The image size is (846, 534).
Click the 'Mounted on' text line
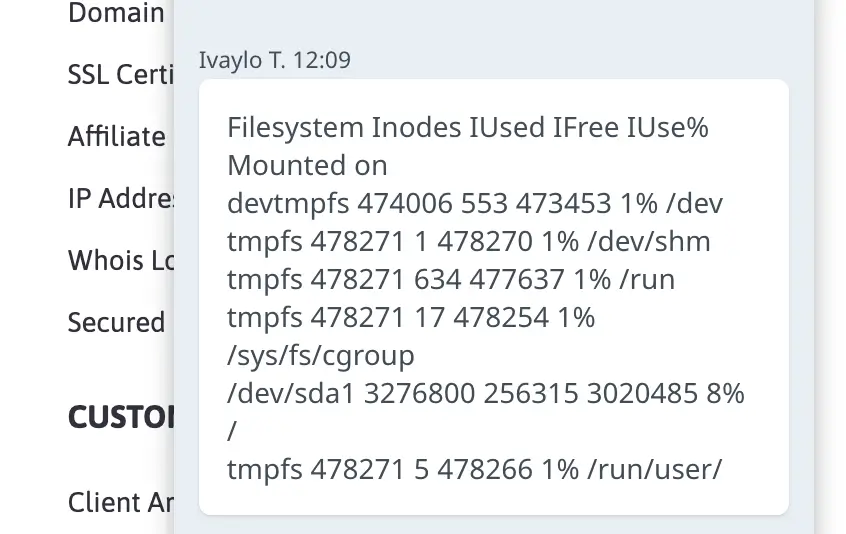tap(307, 165)
